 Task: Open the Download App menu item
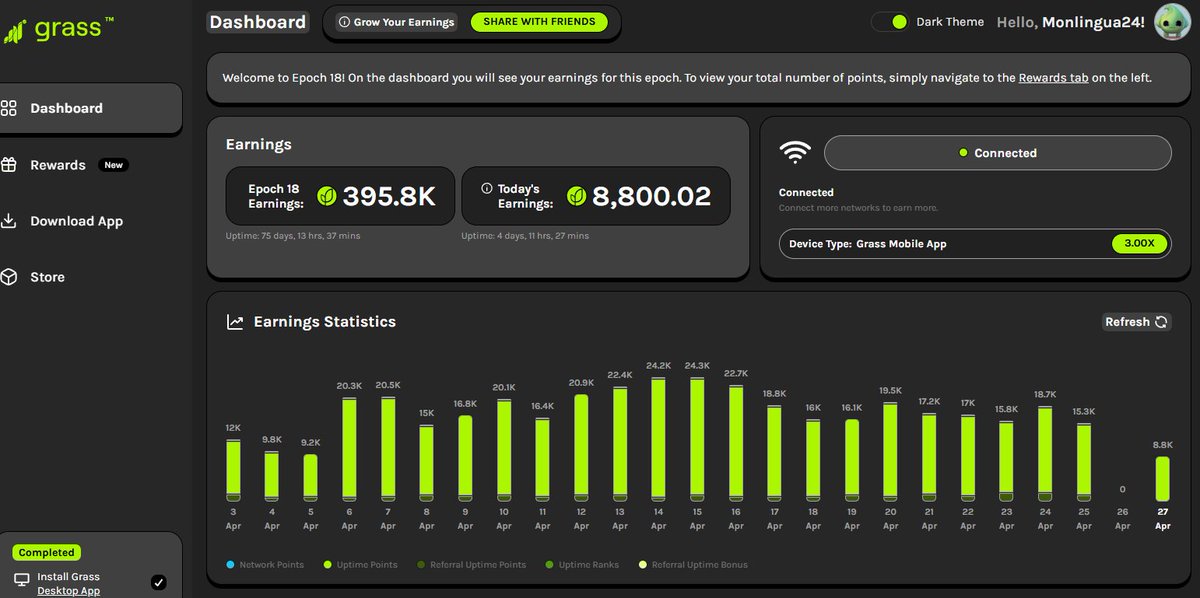click(x=76, y=221)
